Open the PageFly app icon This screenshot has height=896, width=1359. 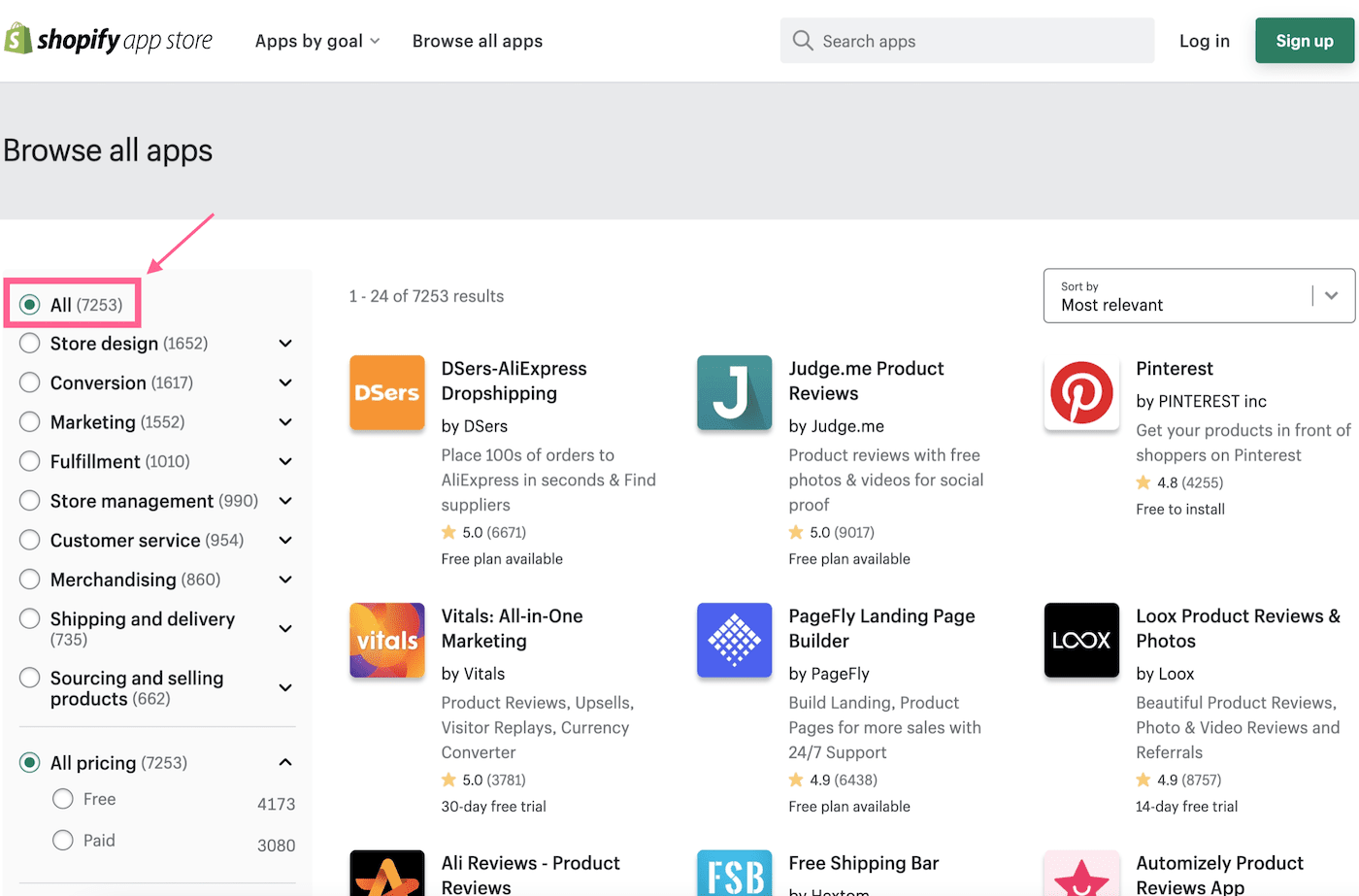(735, 641)
